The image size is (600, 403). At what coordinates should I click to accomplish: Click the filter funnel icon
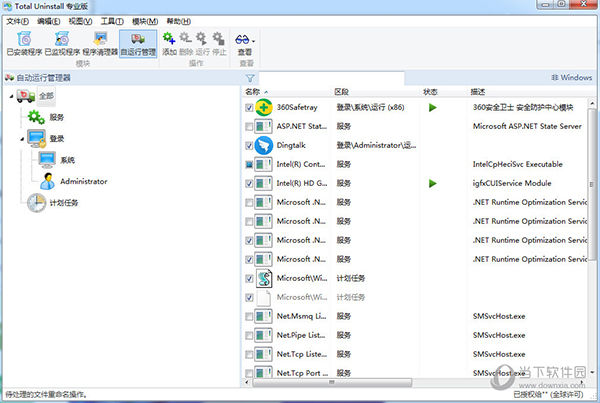[x=250, y=78]
